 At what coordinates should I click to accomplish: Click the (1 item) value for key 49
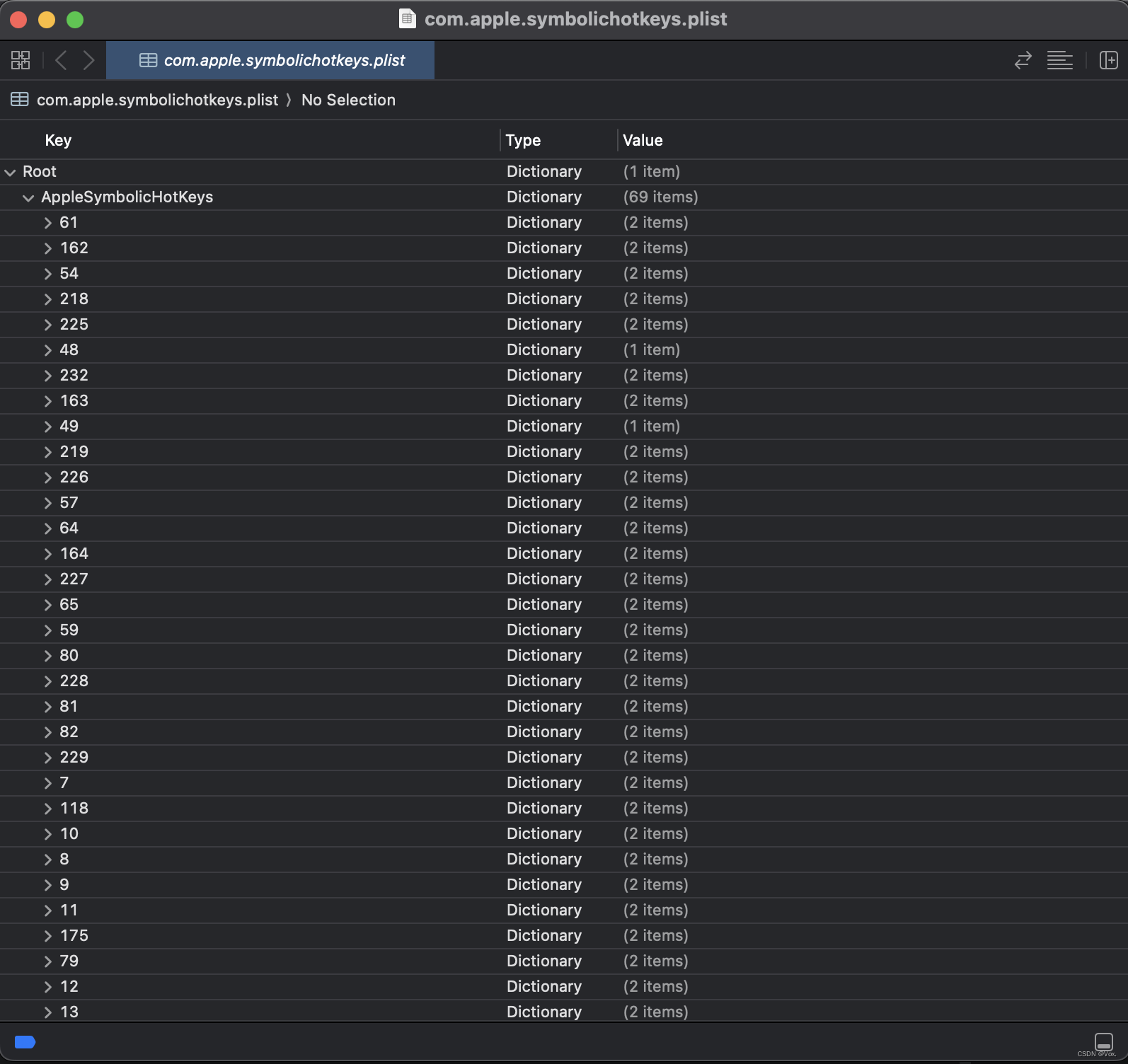point(651,427)
